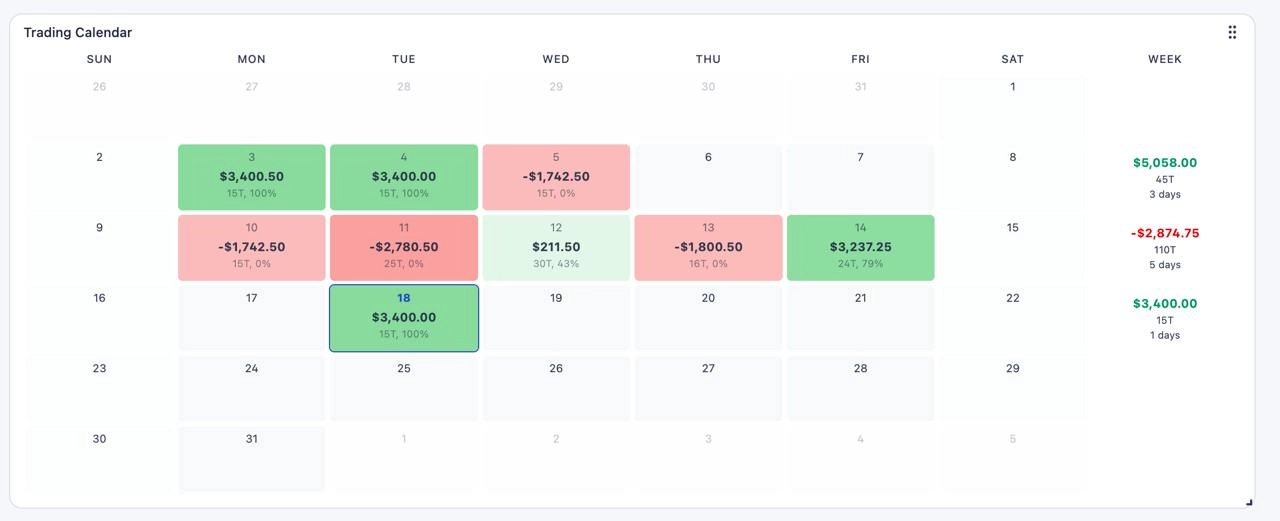Open Monday 3 with $3,400.50 profit
Image resolution: width=1280 pixels, height=521 pixels.
(252, 177)
